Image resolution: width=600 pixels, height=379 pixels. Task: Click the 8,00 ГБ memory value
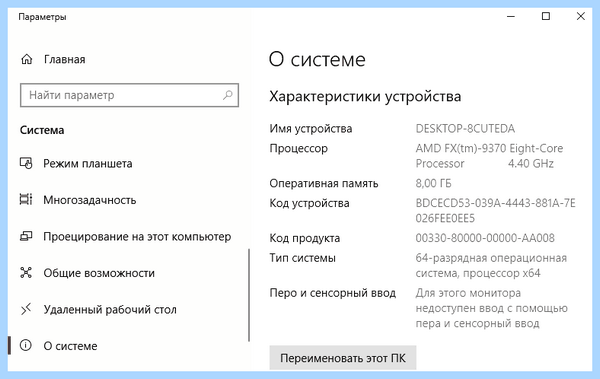tap(434, 183)
